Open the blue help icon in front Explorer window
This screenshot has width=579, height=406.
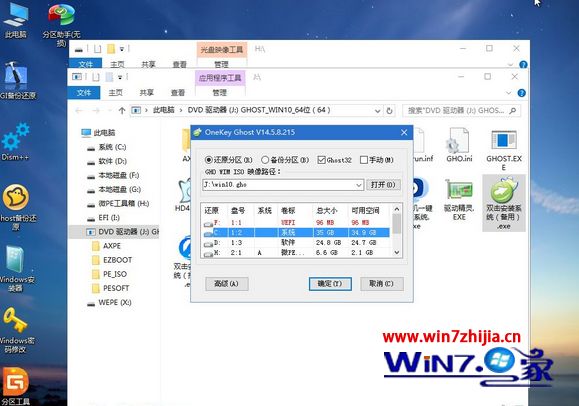521,93
